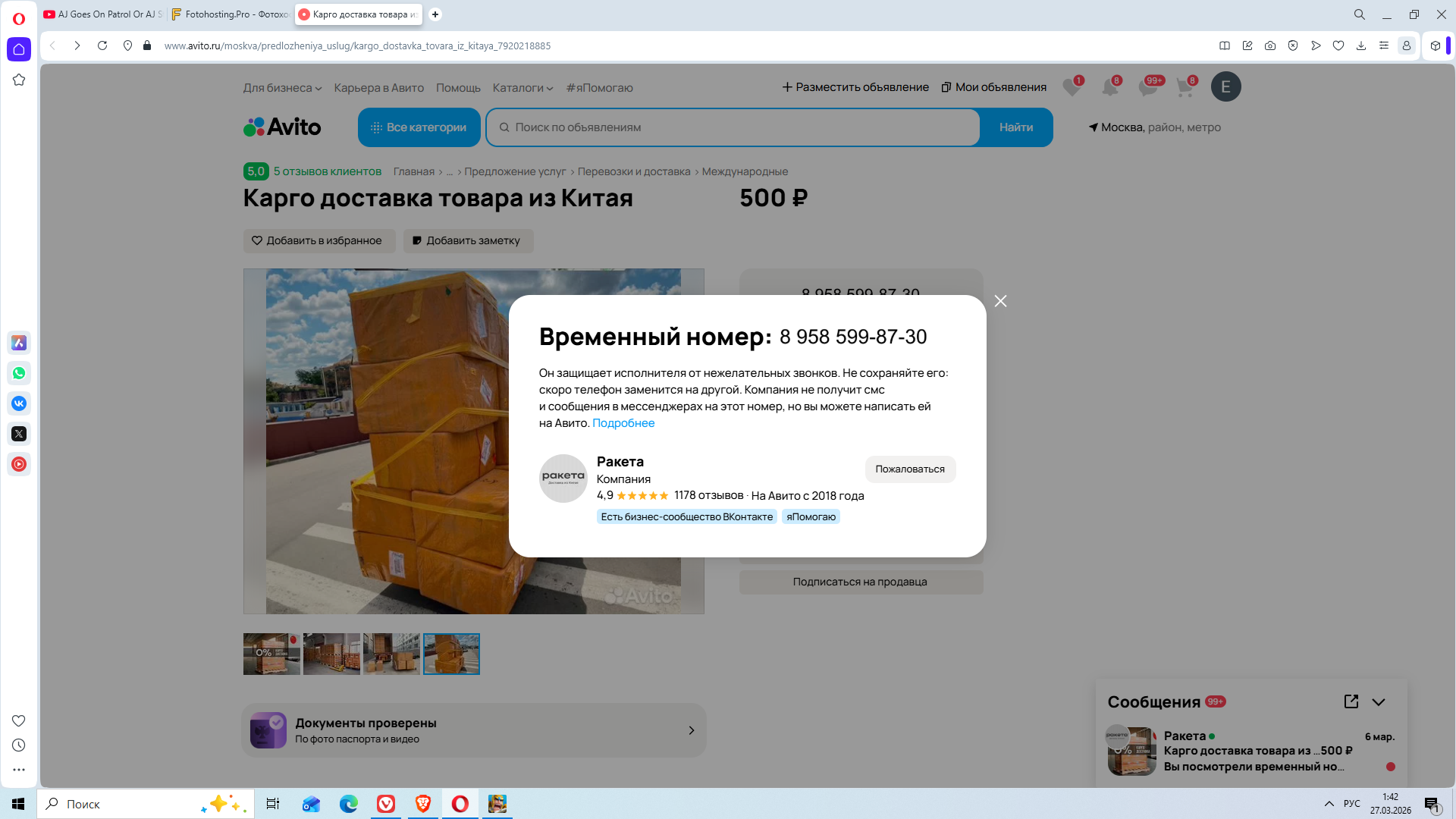Image resolution: width=1456 pixels, height=819 pixels.
Task: Open X Twitter sidebar icon
Action: (19, 434)
